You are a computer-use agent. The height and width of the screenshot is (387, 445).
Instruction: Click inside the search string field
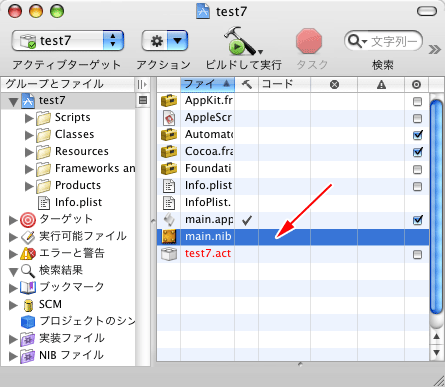394,42
